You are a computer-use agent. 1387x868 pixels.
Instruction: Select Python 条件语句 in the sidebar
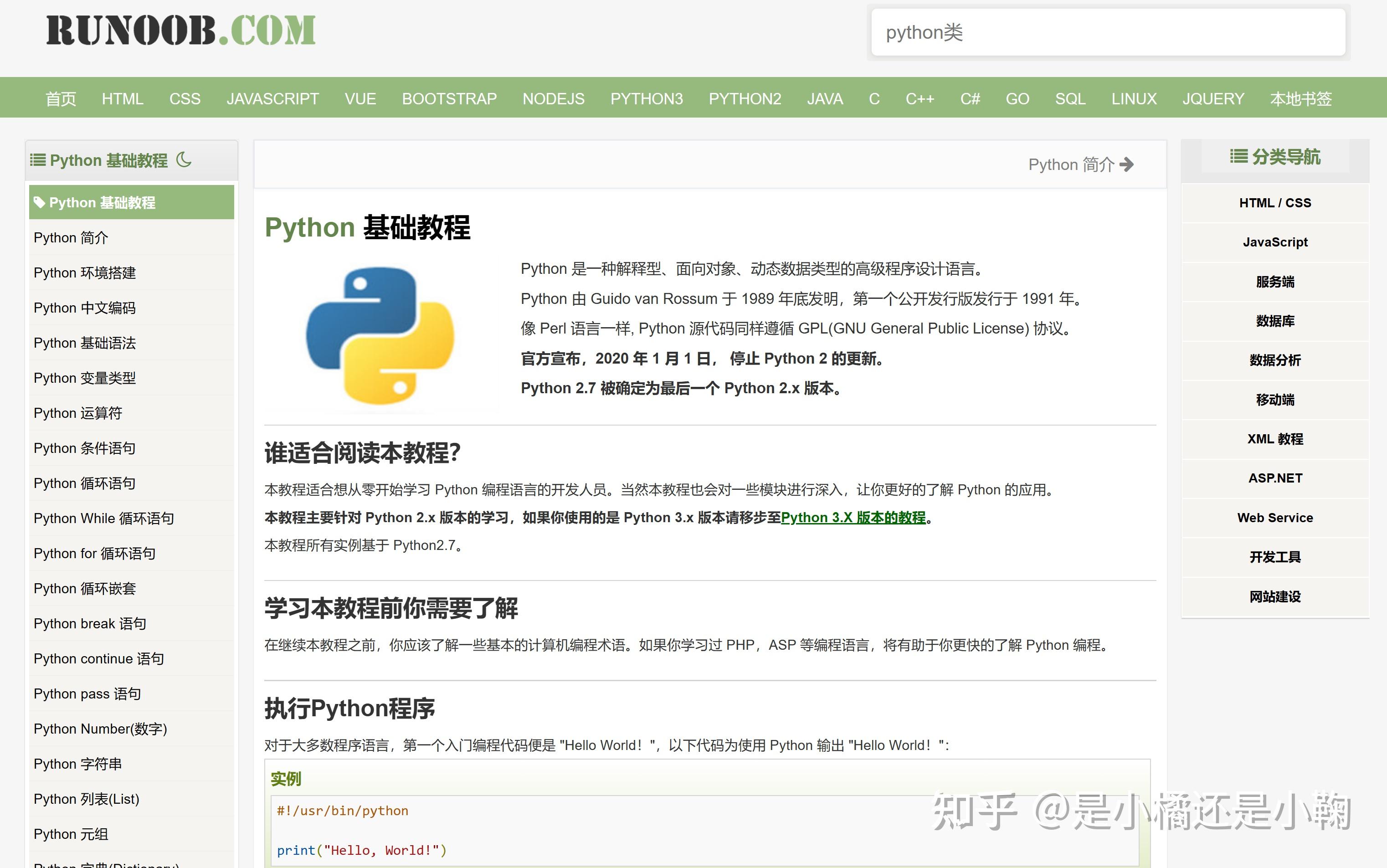(132, 448)
